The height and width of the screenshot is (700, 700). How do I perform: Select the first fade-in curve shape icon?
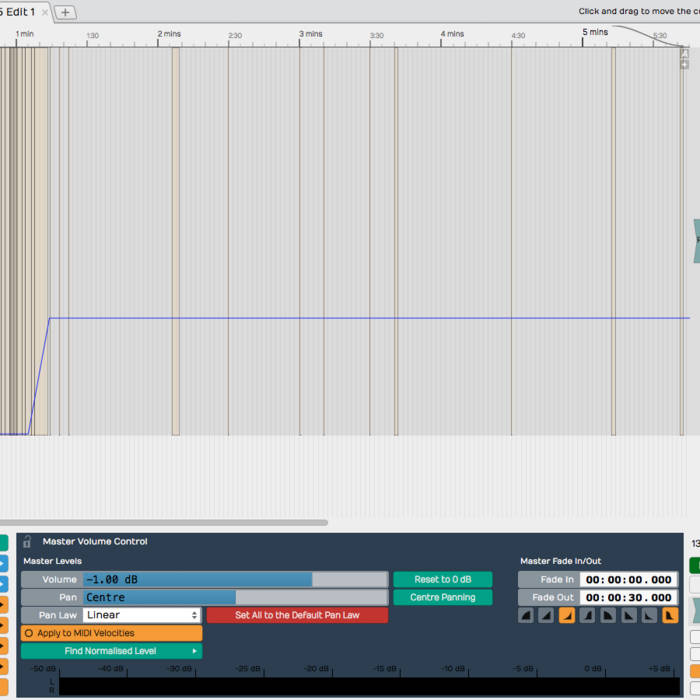pos(526,615)
